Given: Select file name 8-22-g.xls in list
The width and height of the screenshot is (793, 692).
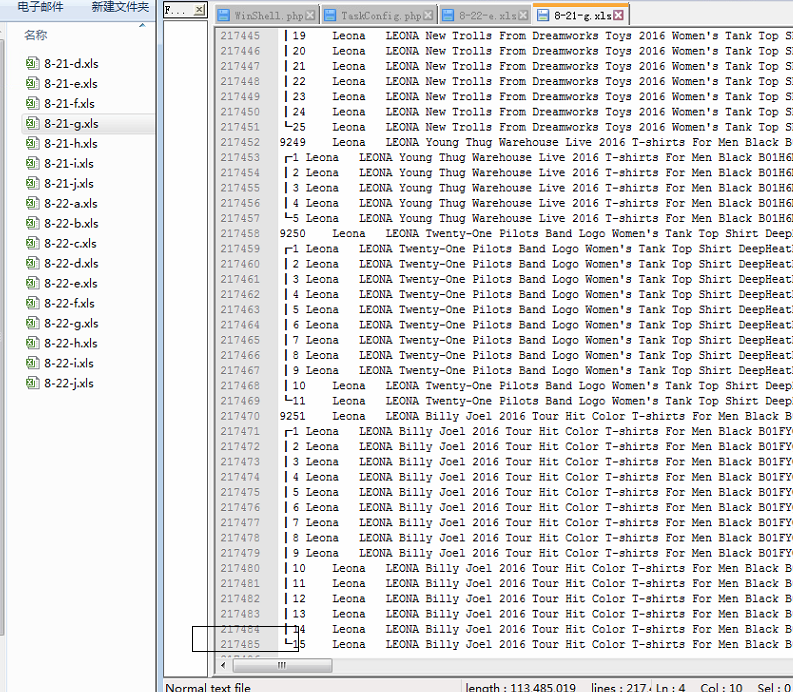Looking at the screenshot, I should point(71,324).
